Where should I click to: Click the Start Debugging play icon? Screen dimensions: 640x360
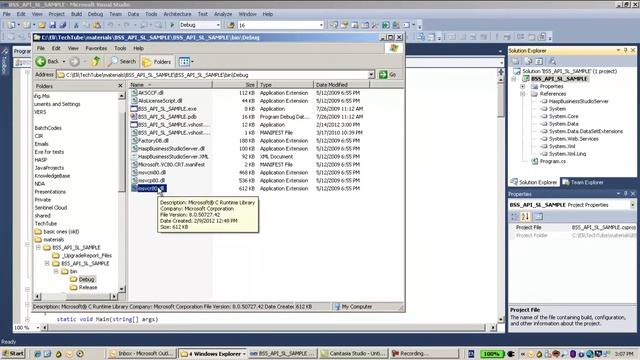coord(172,25)
